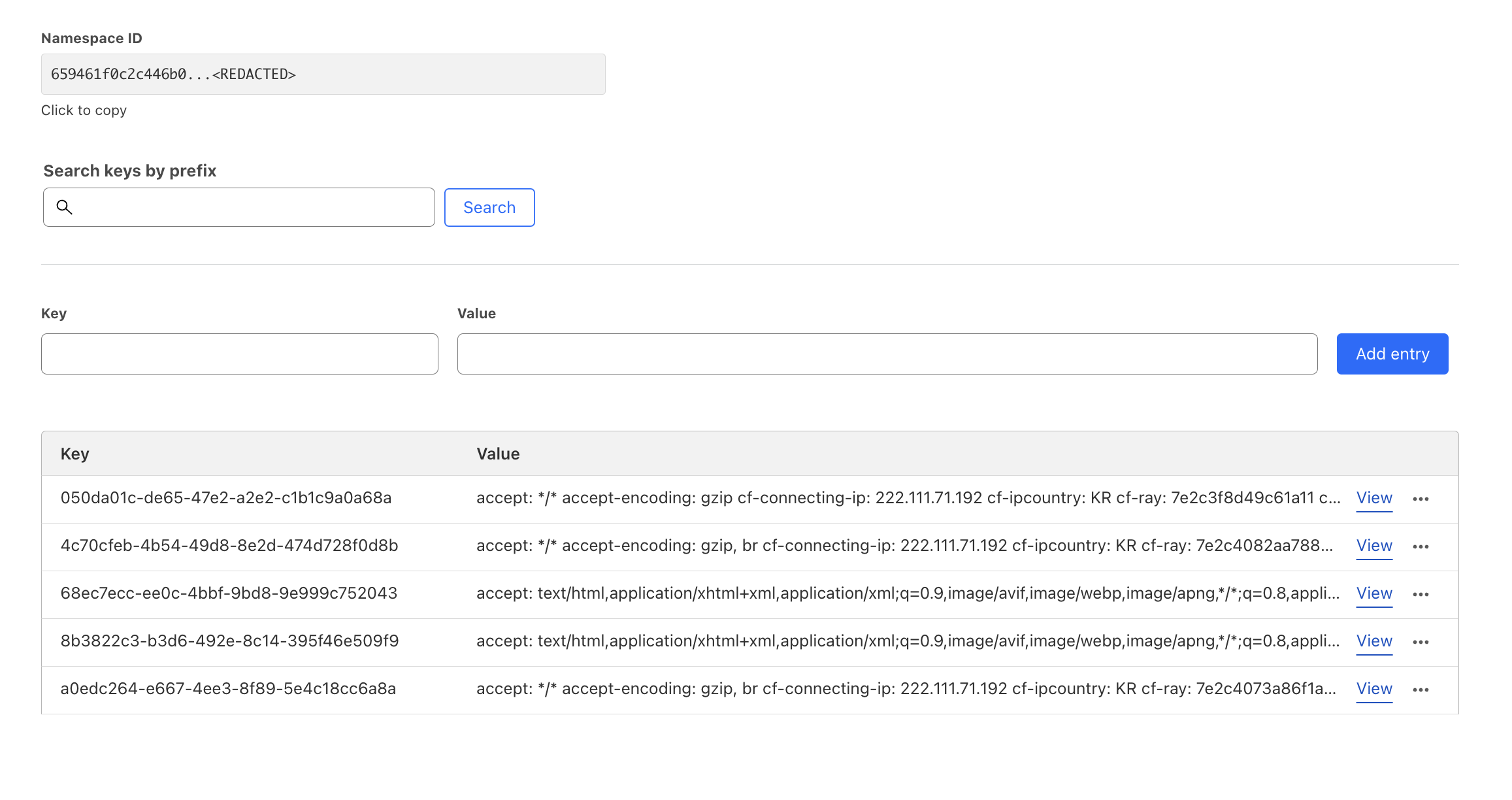View value of key a0edc264-e667

[1374, 689]
